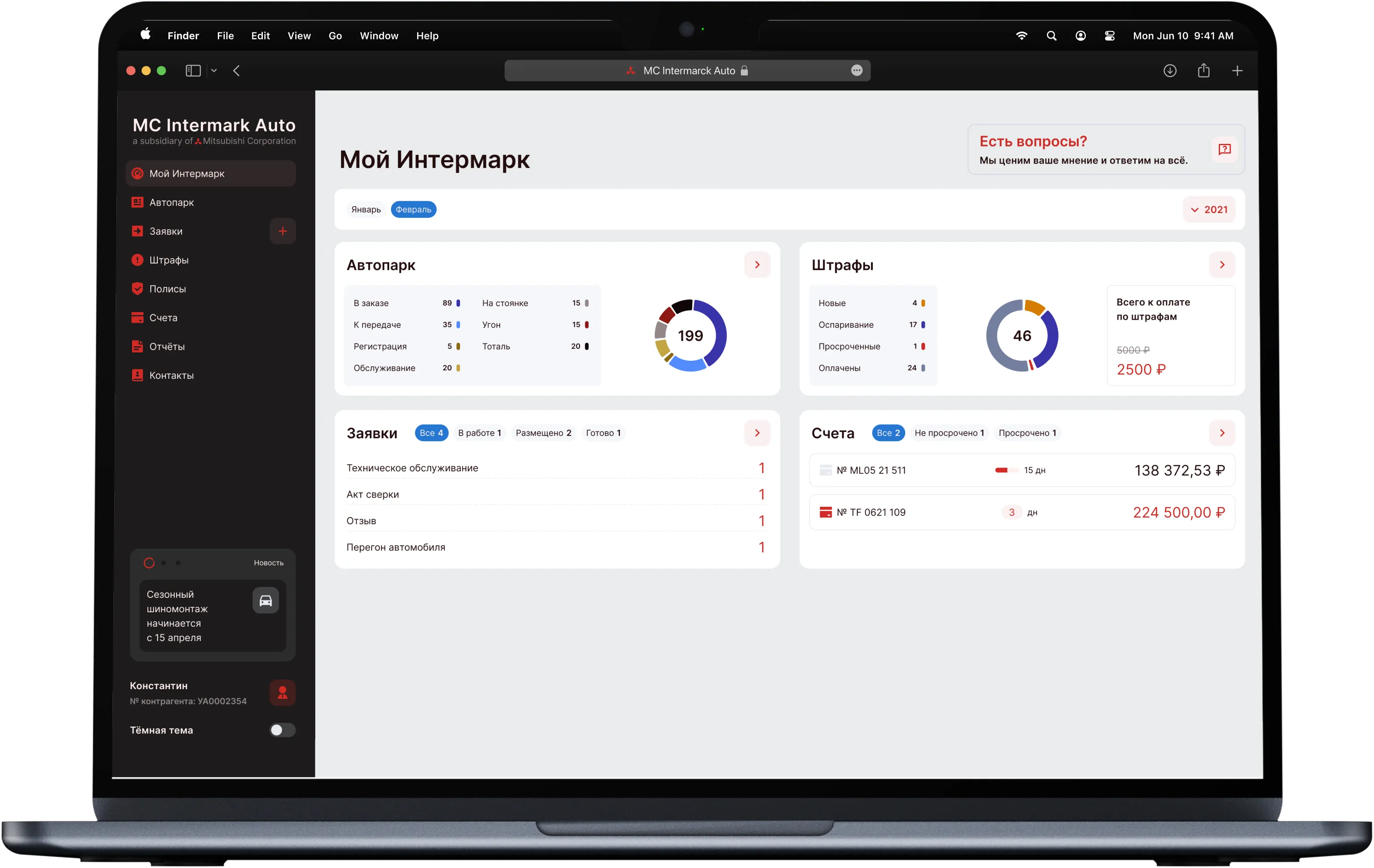Open Счета card arrow
The image size is (1374, 868).
pyautogui.click(x=1222, y=432)
